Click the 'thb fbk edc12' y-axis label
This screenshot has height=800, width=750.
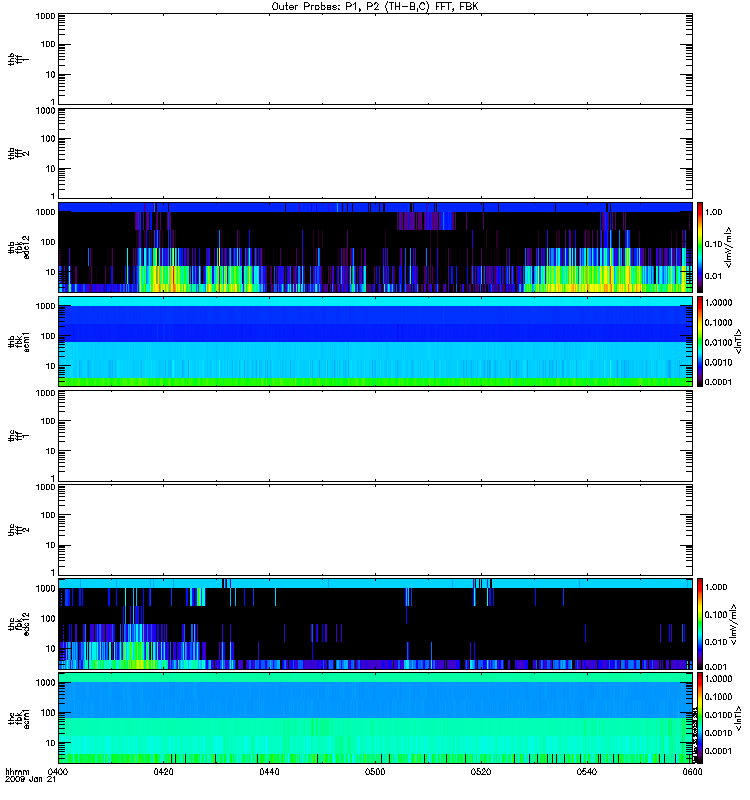[18, 247]
